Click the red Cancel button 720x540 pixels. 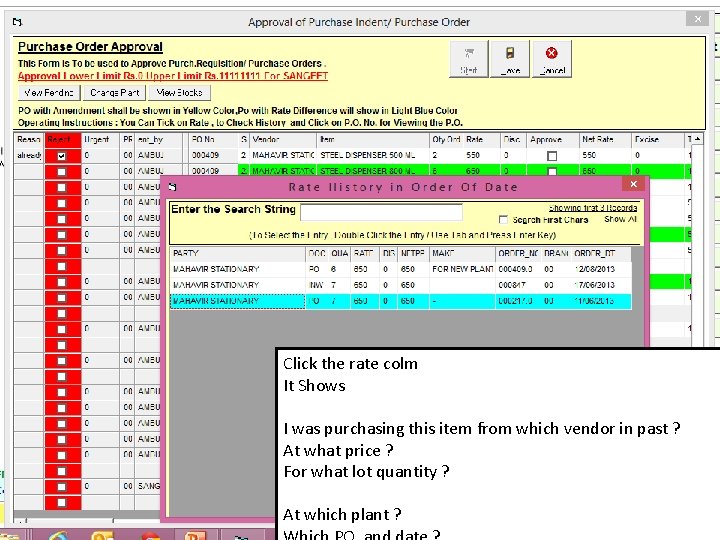tap(551, 59)
